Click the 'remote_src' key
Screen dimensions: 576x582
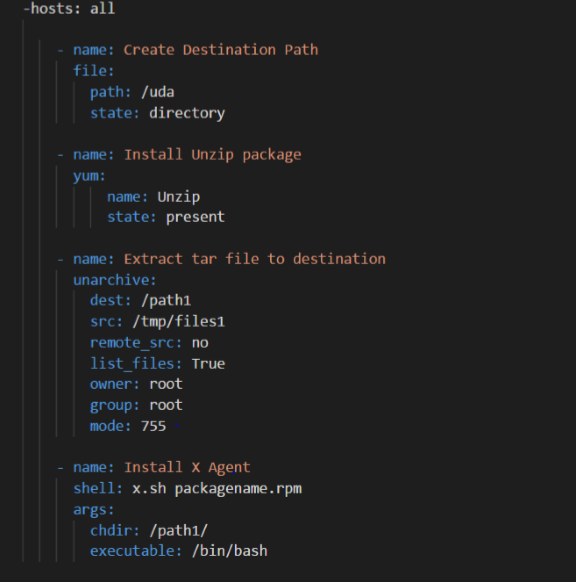[x=132, y=343]
